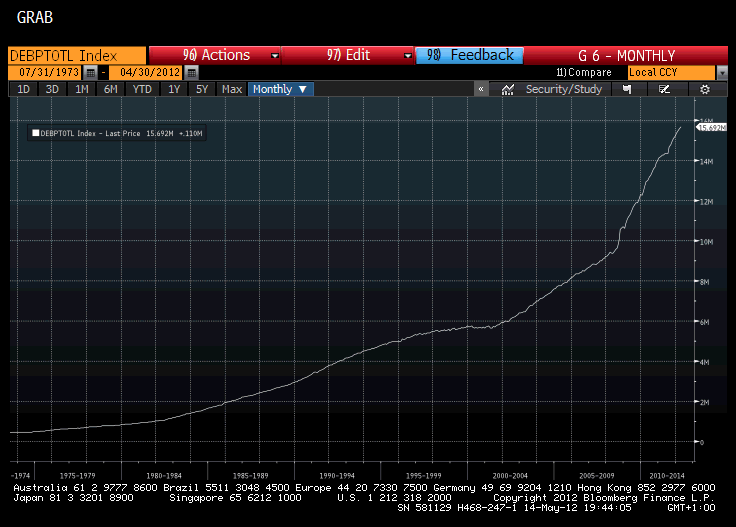
Task: Click the Last Price 15.692M legend text
Action: click(139, 133)
